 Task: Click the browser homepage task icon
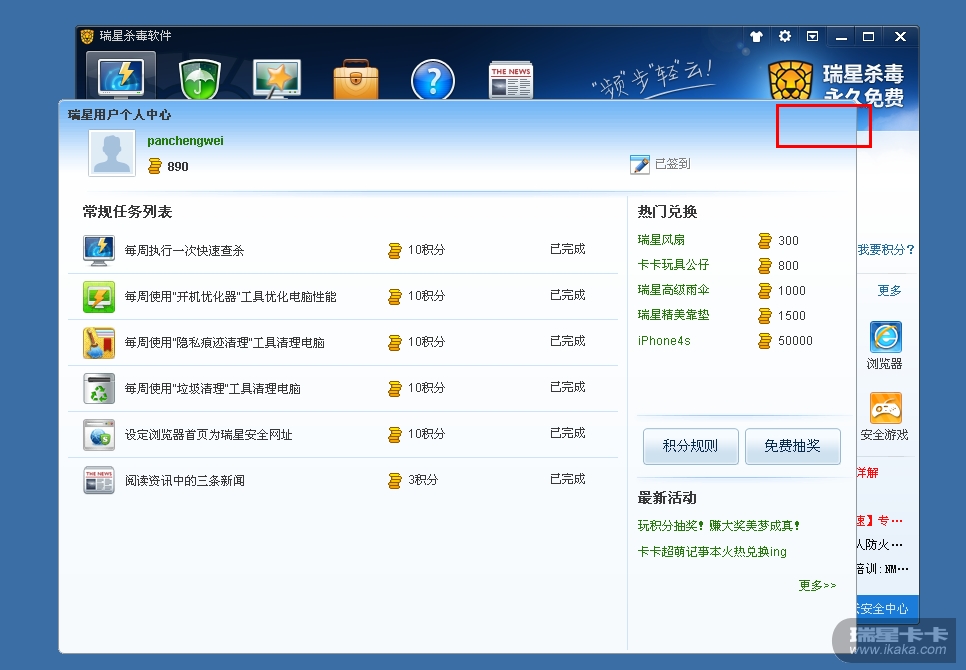pos(99,435)
